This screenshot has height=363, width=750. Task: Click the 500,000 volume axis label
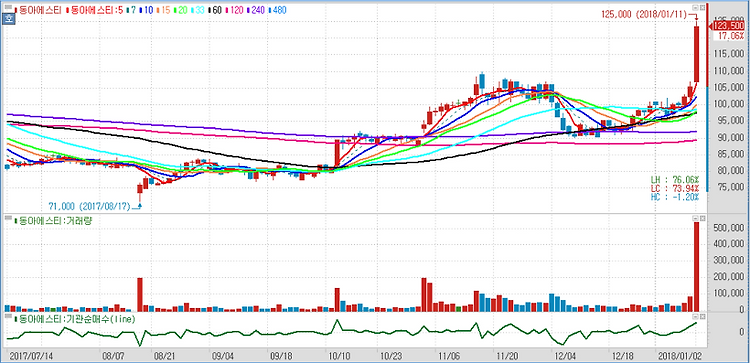coord(730,228)
